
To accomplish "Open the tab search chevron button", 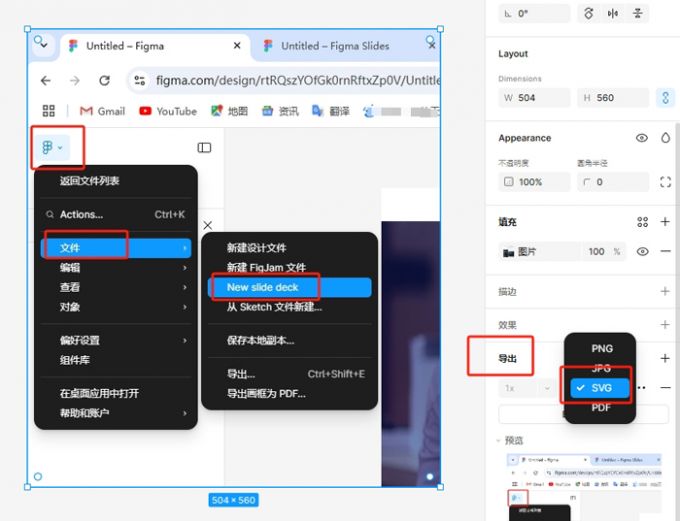I will [x=43, y=45].
